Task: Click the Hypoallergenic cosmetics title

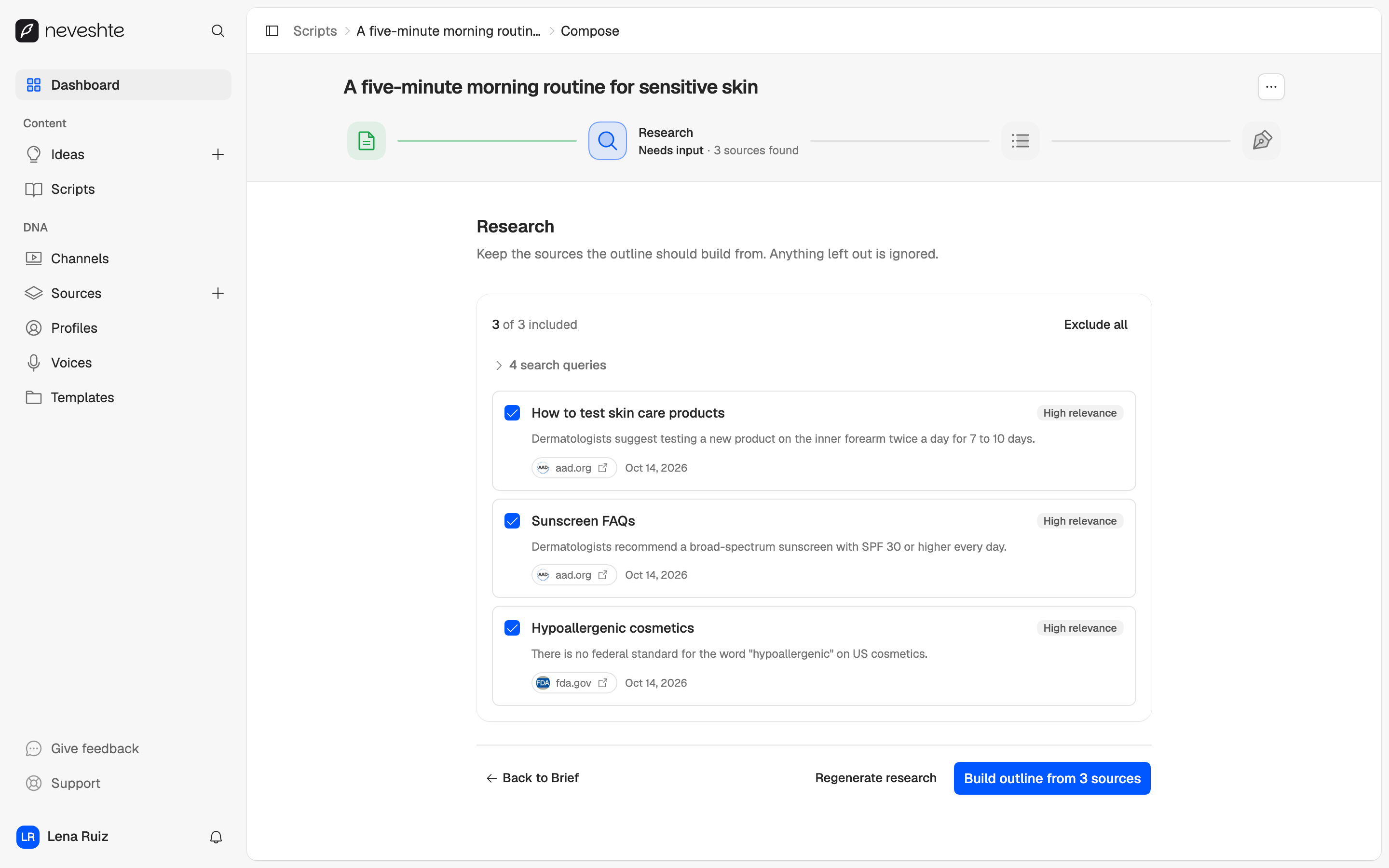Action: (x=613, y=628)
